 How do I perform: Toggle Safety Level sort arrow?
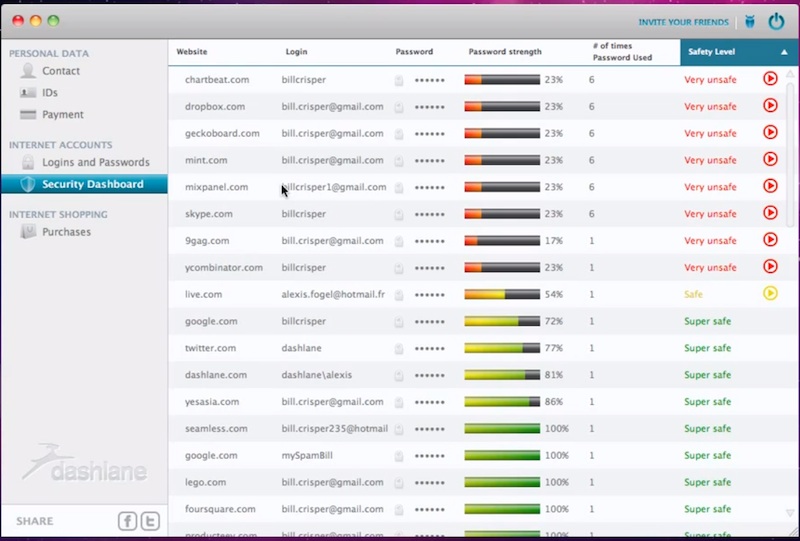click(x=784, y=52)
